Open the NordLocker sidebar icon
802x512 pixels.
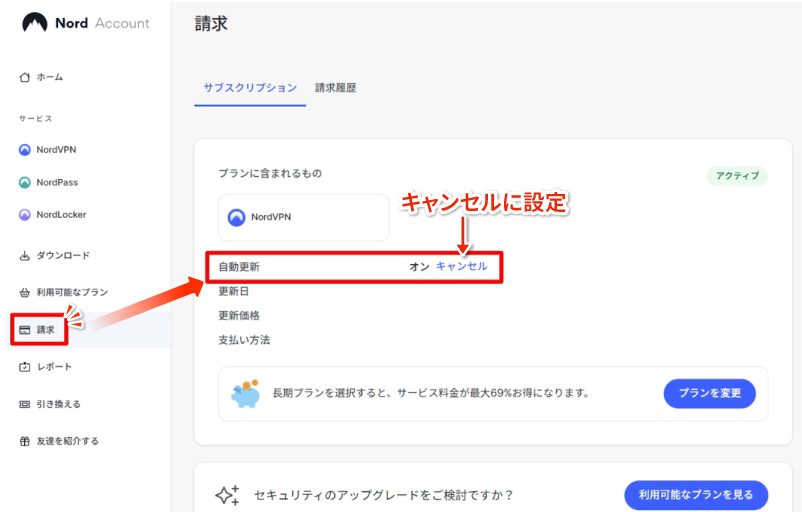coord(25,214)
